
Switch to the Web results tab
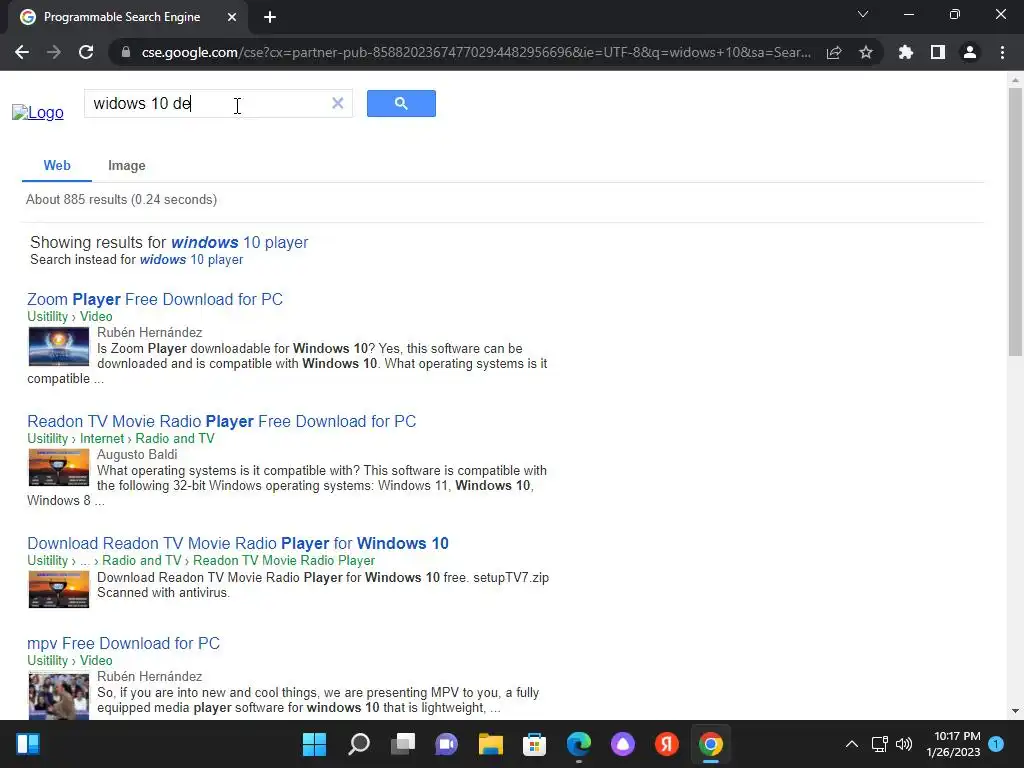click(57, 166)
